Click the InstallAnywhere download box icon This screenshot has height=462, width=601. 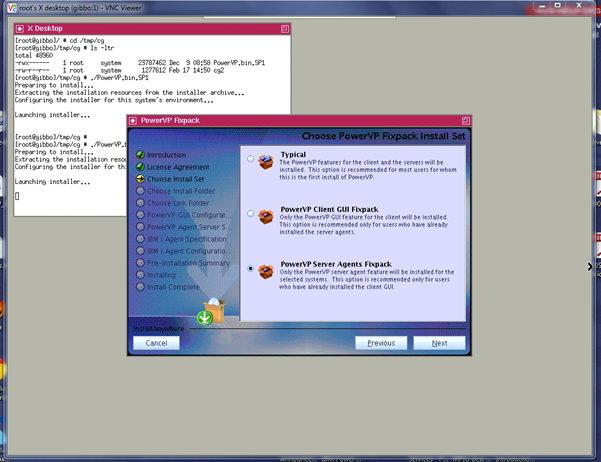(x=212, y=311)
